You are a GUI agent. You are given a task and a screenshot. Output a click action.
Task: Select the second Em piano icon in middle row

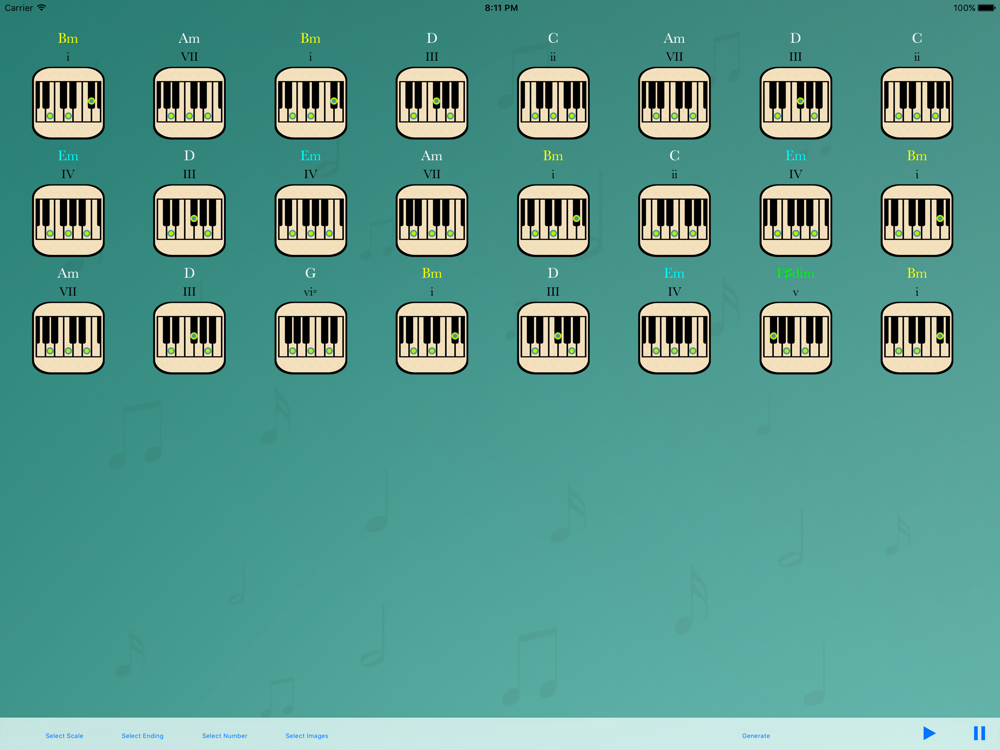(x=311, y=220)
